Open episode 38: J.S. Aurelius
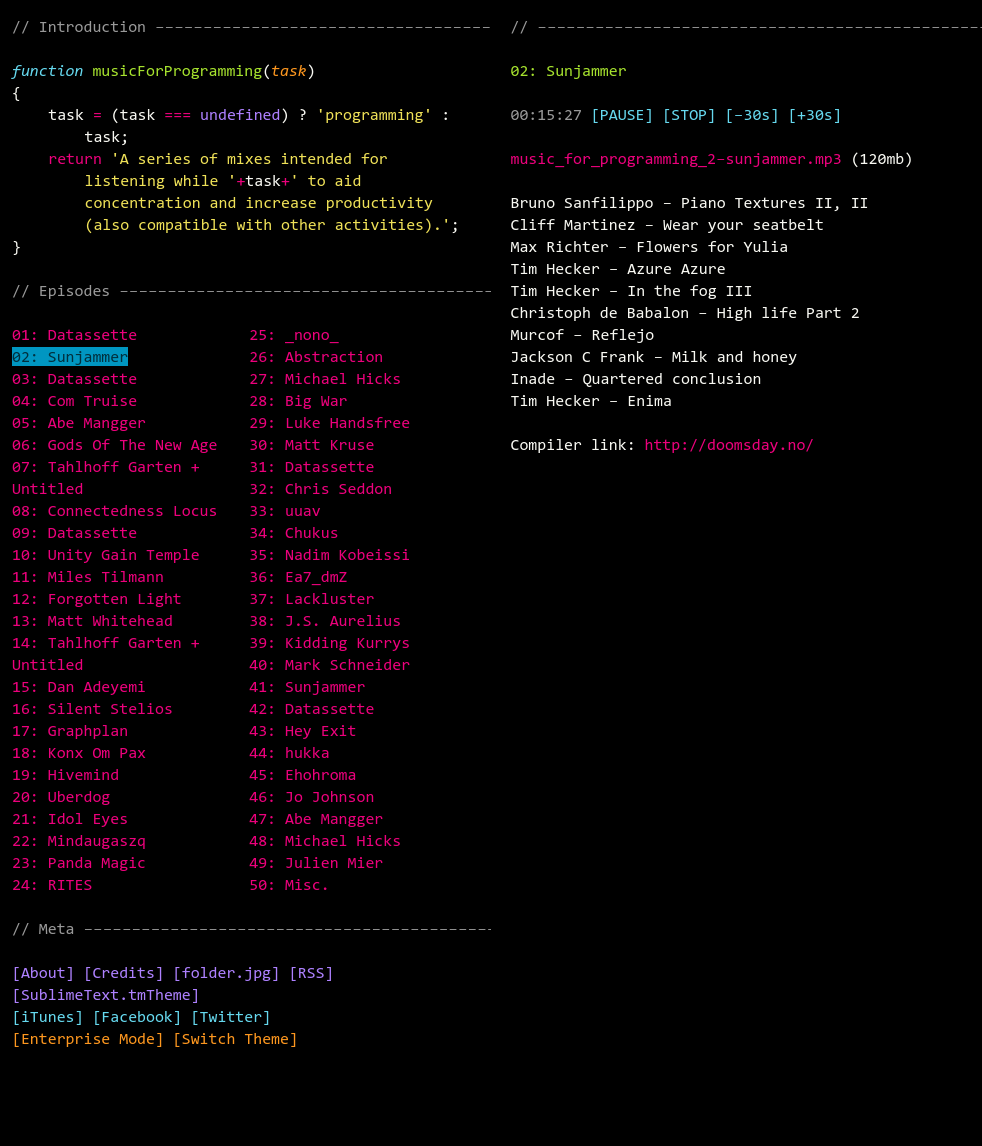982x1146 pixels. tap(325, 621)
